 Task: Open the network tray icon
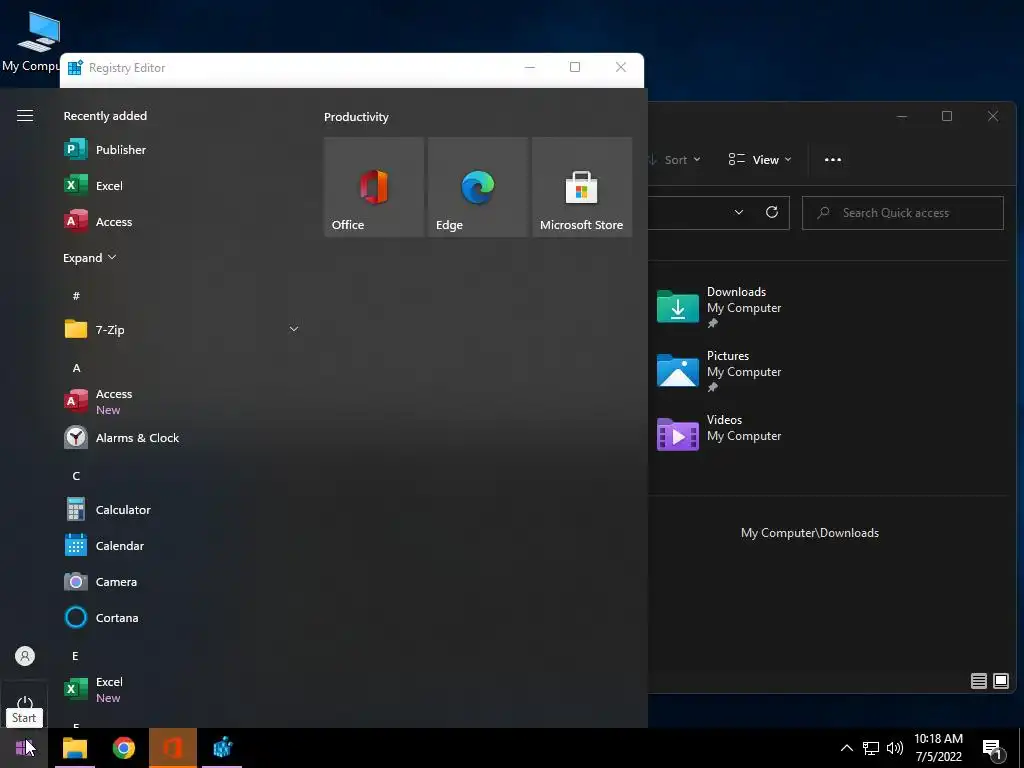(x=871, y=748)
